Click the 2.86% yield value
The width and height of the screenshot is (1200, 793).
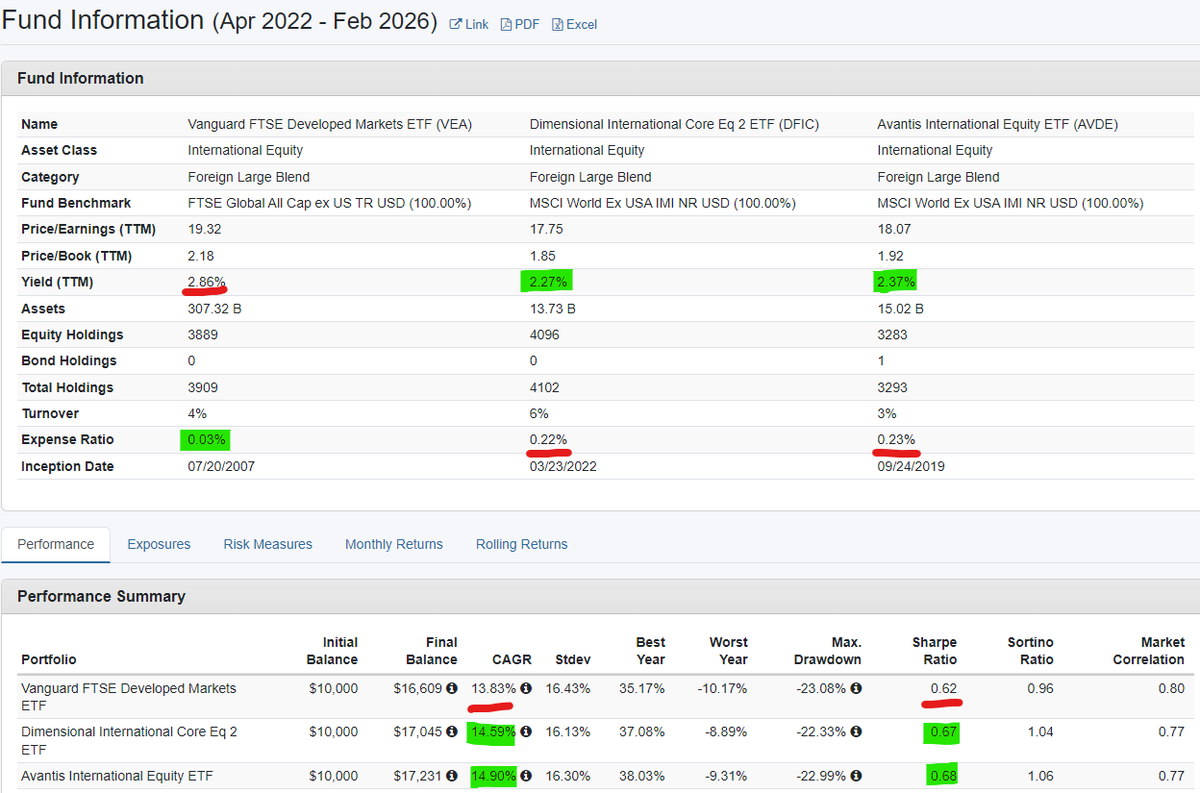[x=207, y=282]
